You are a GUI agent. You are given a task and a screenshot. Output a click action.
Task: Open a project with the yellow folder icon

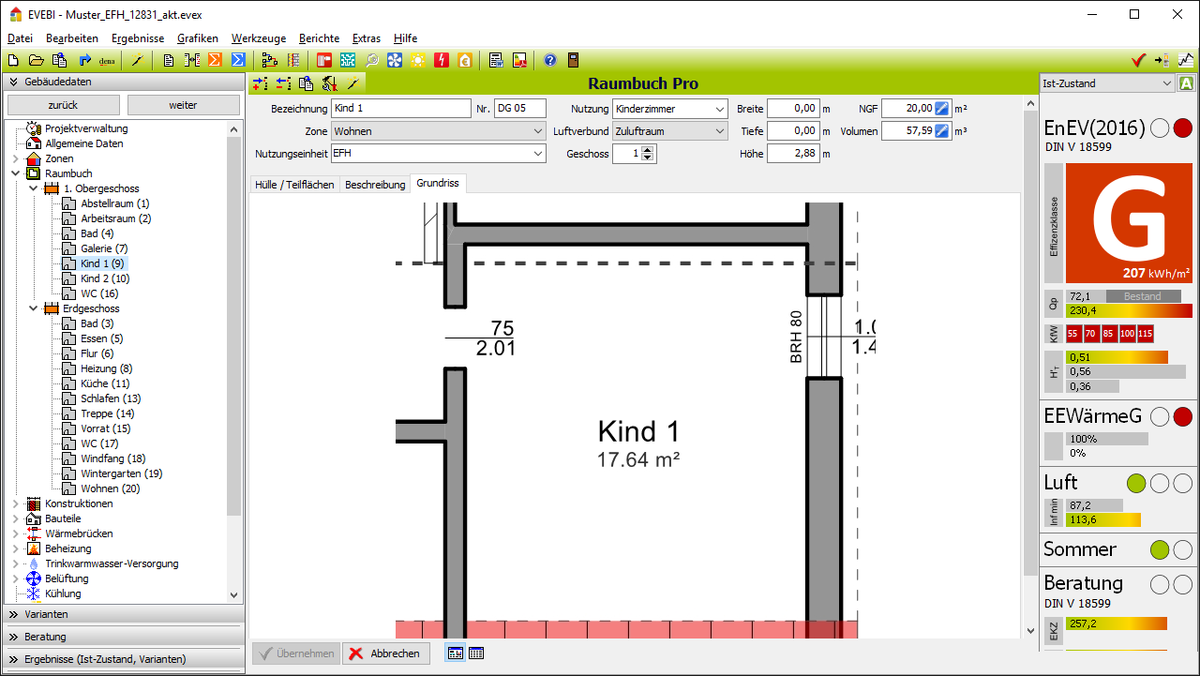(x=36, y=60)
